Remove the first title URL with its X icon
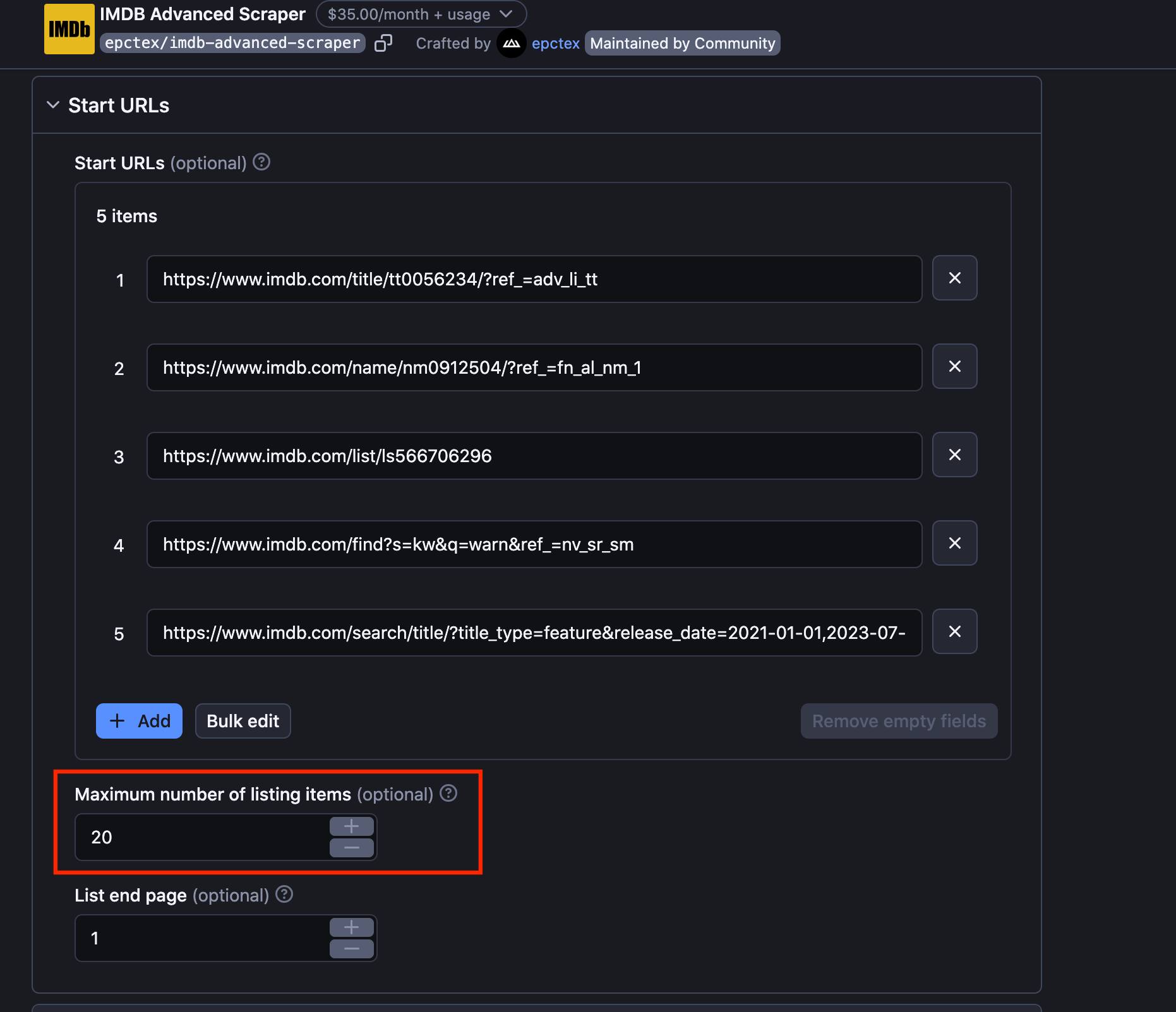This screenshot has height=1012, width=1176. point(954,278)
